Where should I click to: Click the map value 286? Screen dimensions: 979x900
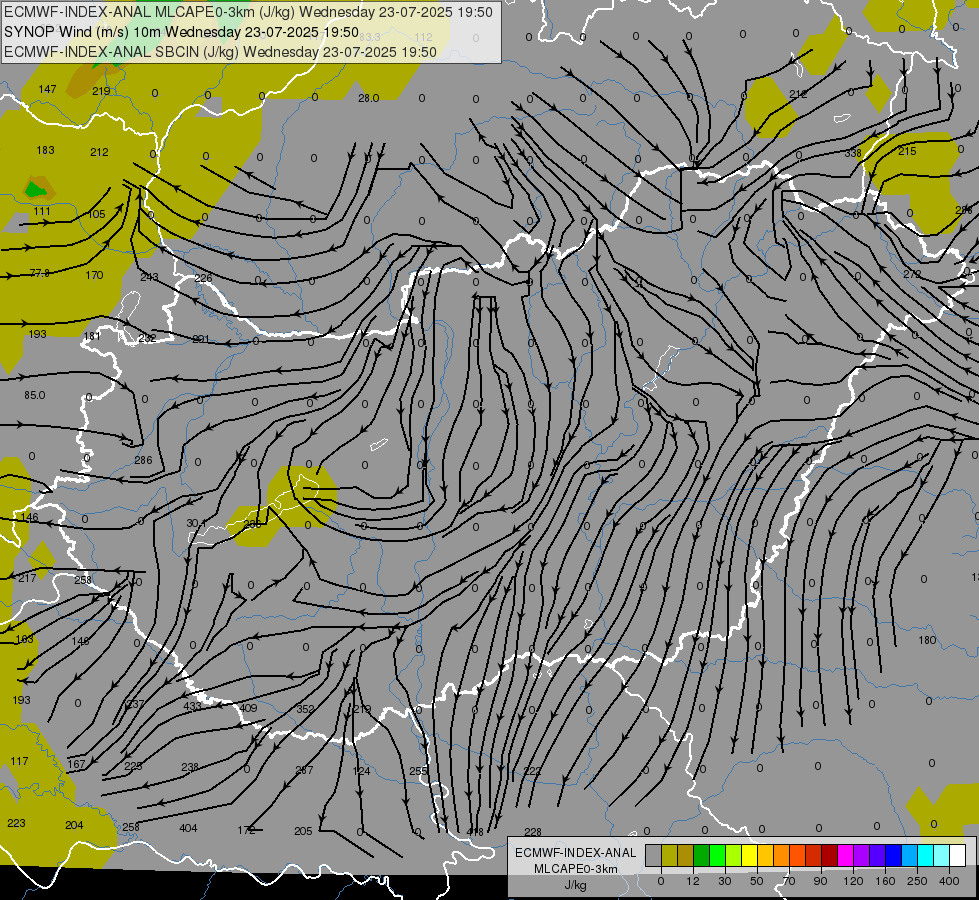[143, 460]
